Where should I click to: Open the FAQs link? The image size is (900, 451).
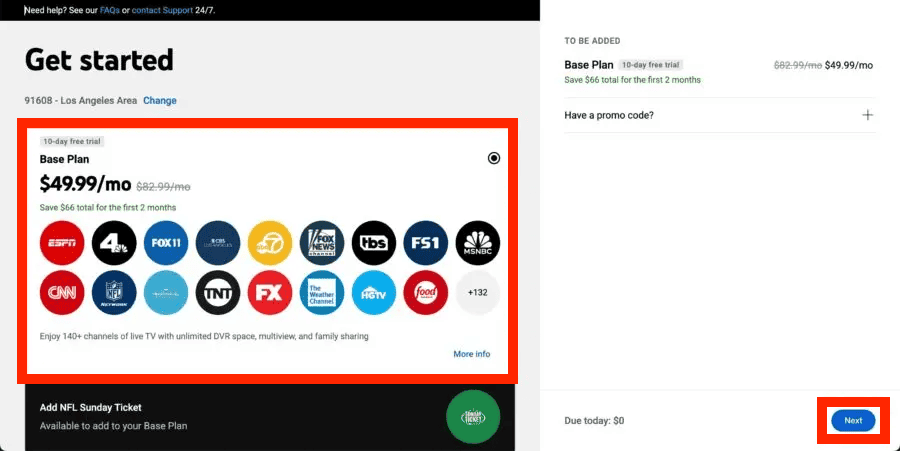tap(107, 10)
